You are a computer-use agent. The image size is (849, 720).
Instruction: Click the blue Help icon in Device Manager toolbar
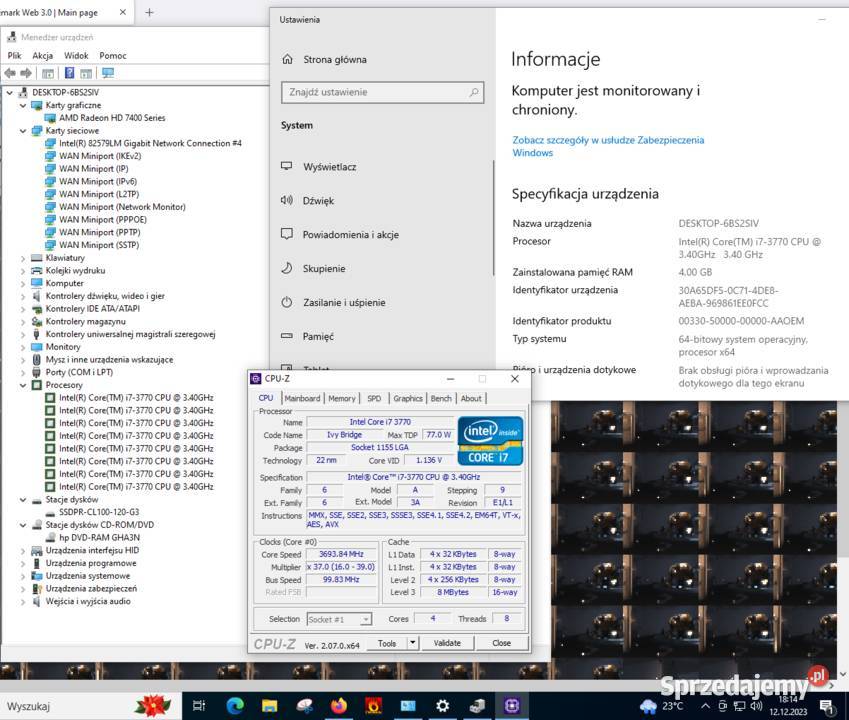[69, 73]
